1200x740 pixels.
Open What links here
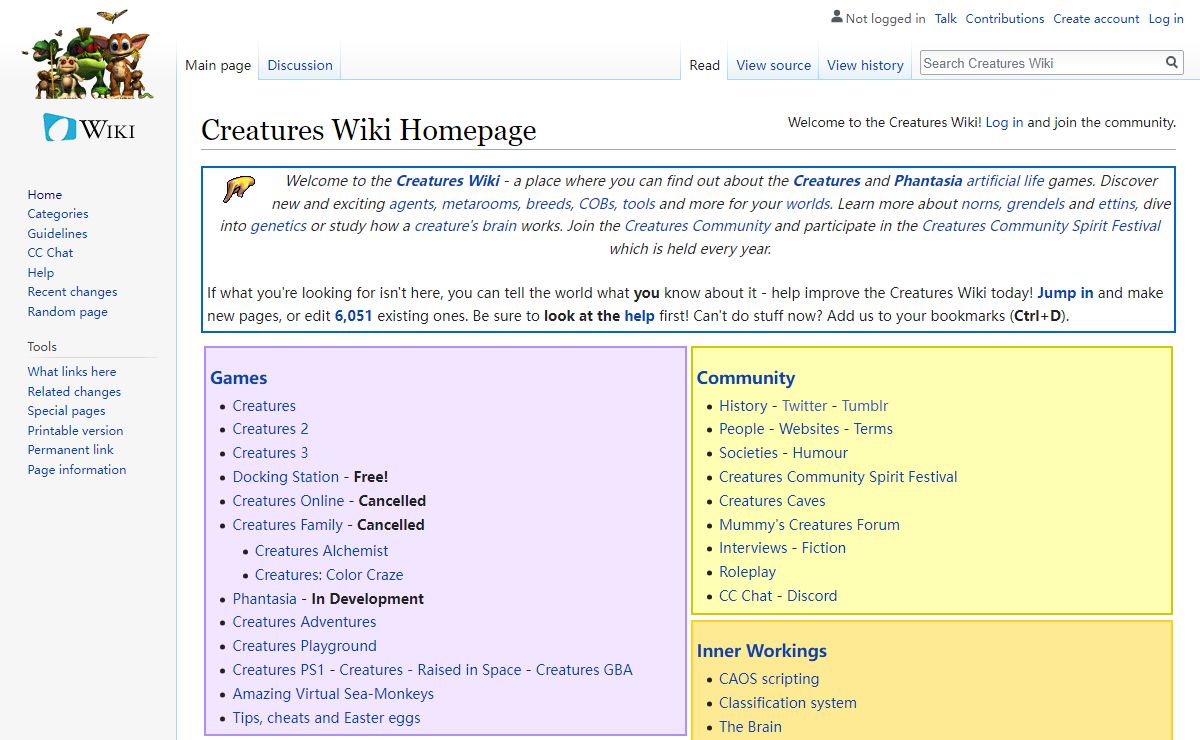(x=72, y=371)
